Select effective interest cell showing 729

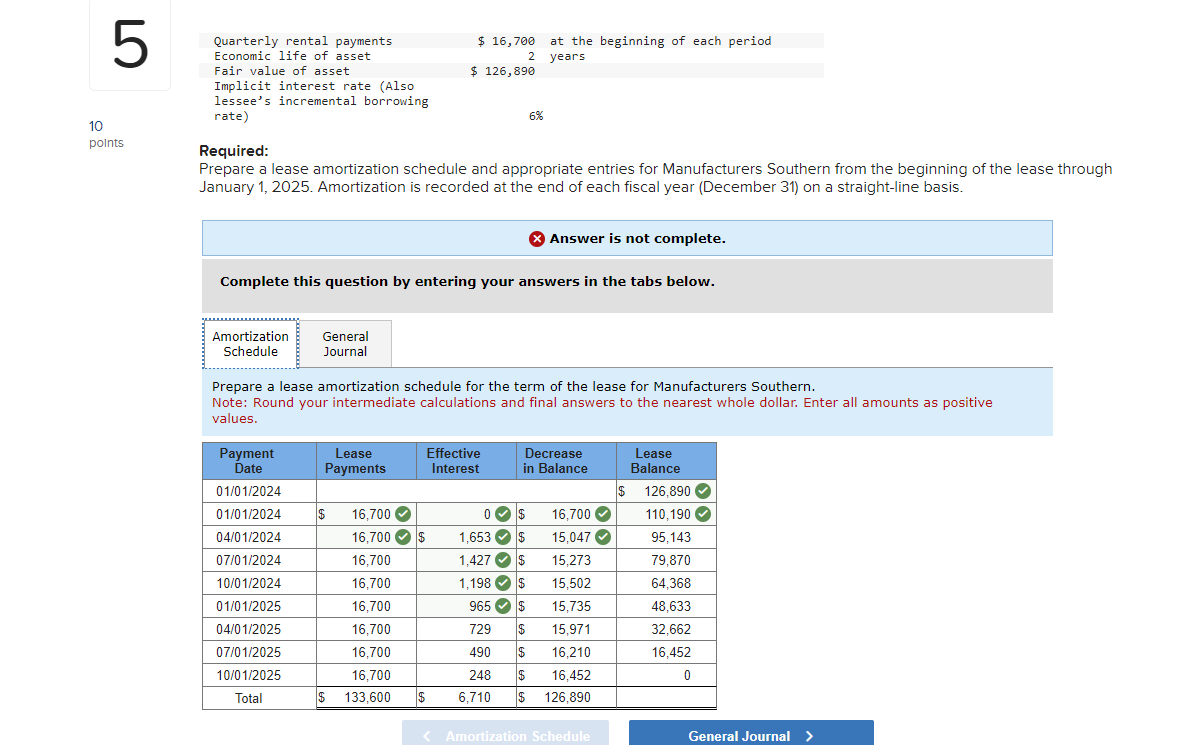click(466, 630)
